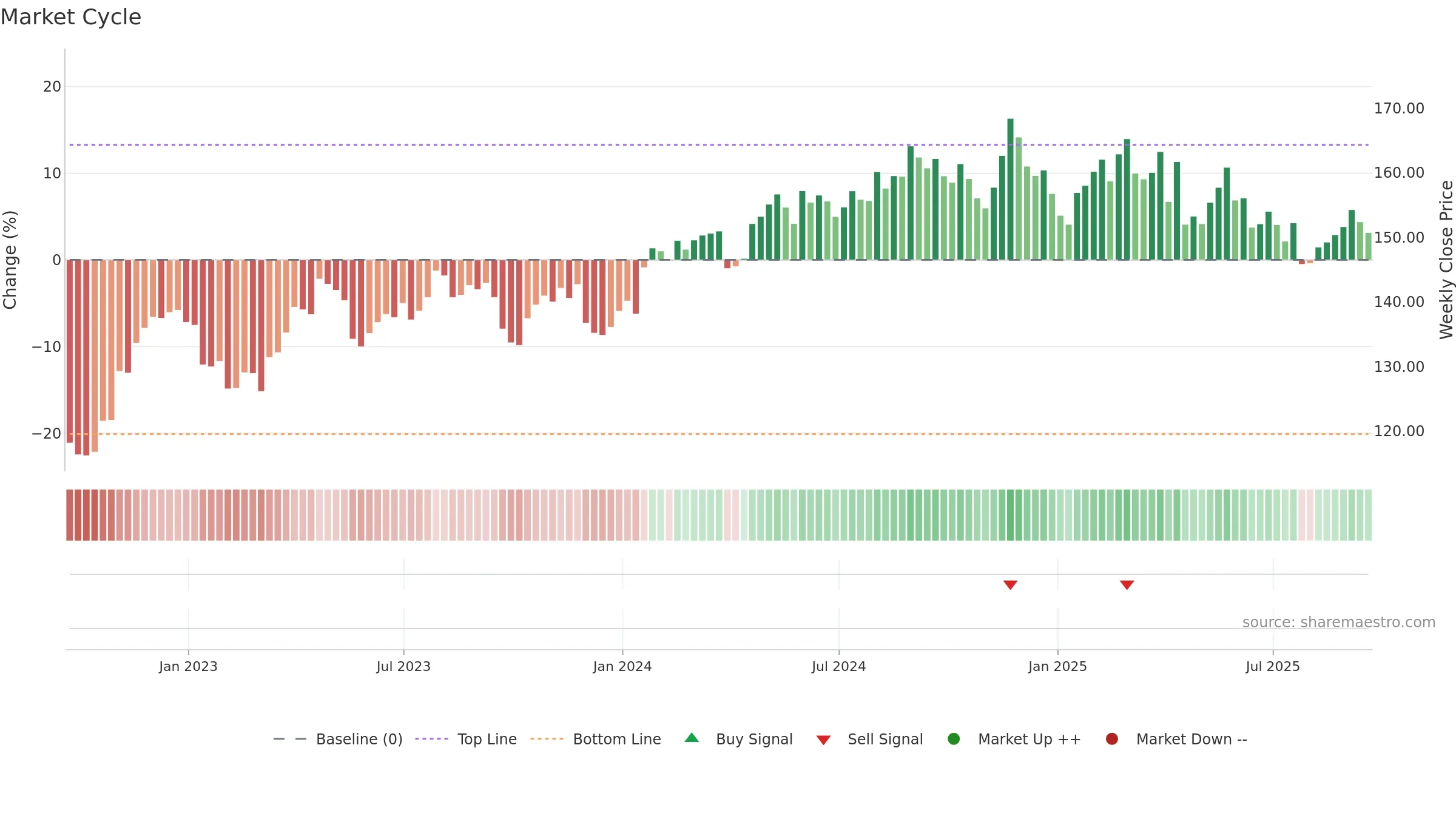Select the sell signal marker before Jan 2025
This screenshot has width=1456, height=819.
coord(1010,585)
